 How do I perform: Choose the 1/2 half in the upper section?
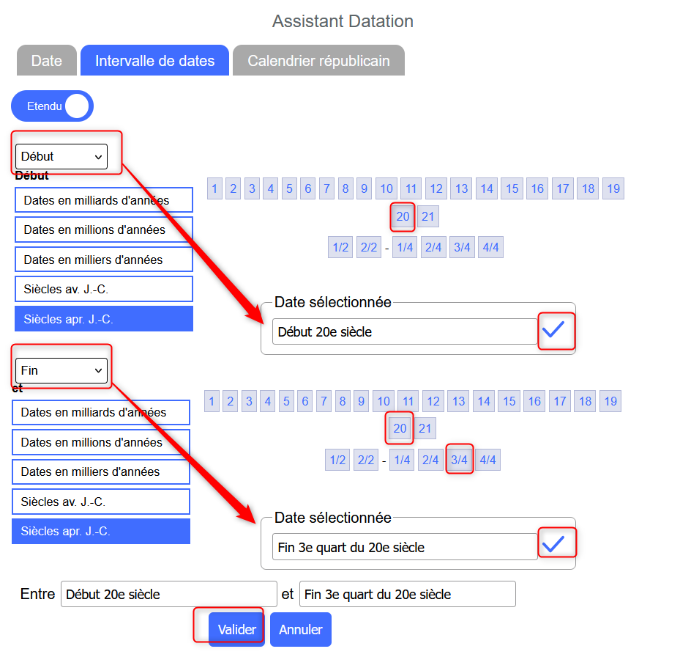click(340, 248)
